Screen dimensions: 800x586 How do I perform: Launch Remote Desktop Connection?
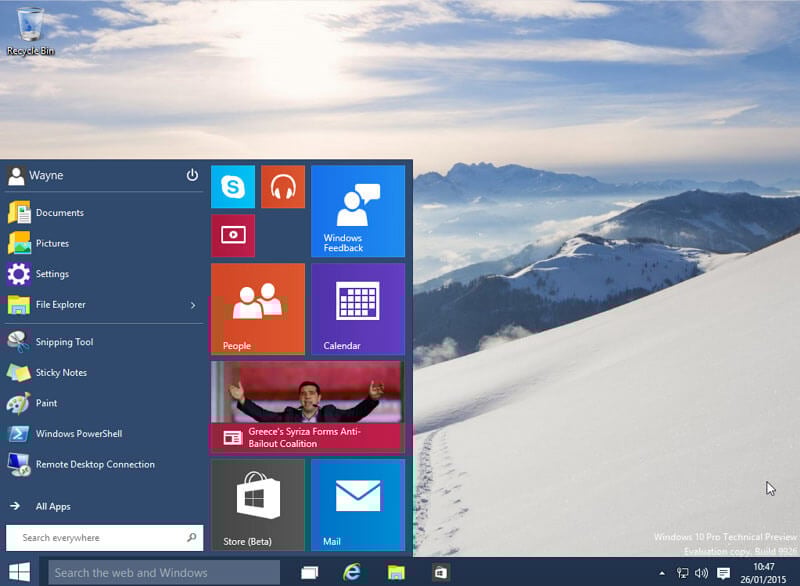click(x=104, y=464)
